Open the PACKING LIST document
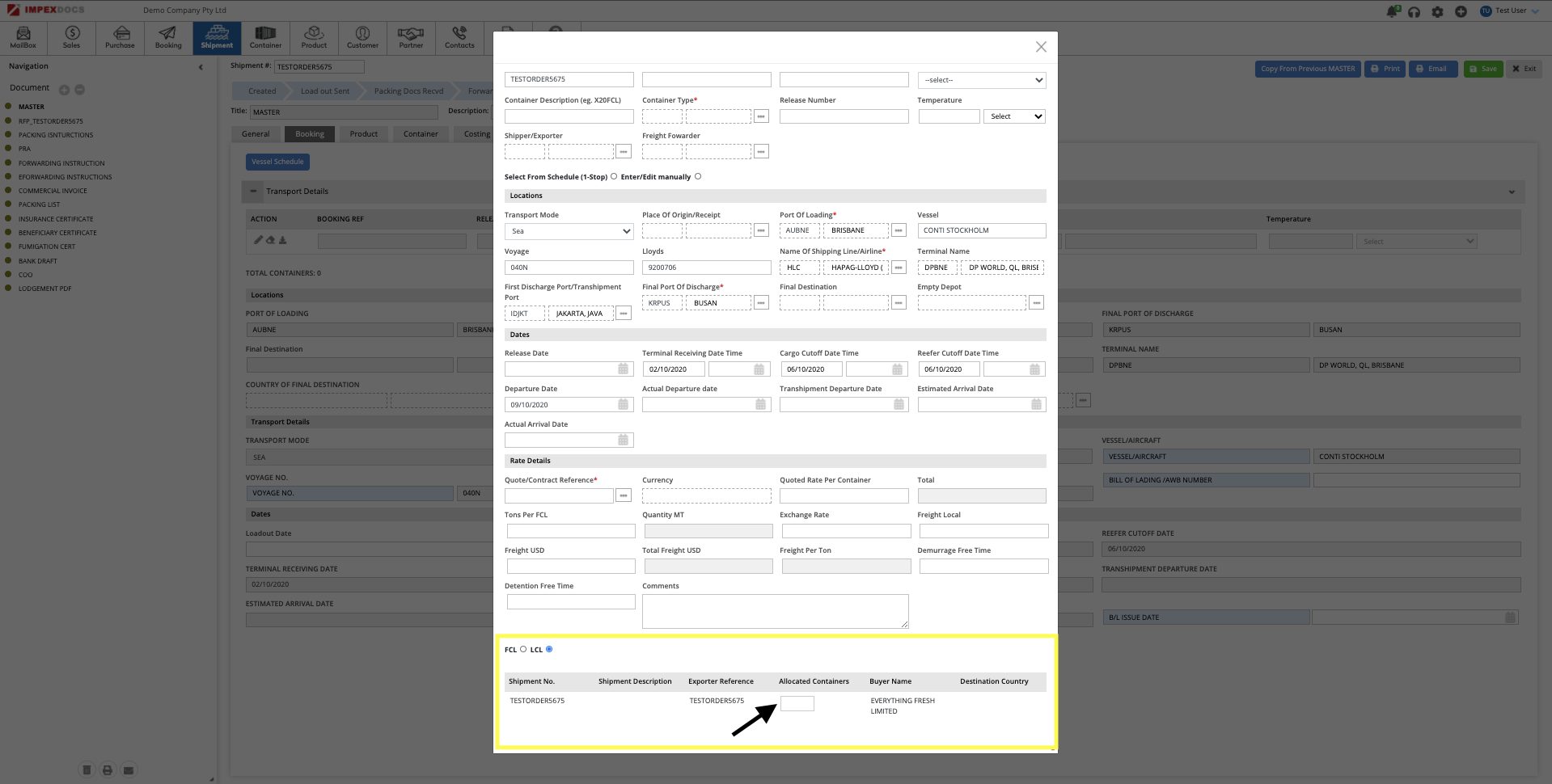 coord(39,204)
